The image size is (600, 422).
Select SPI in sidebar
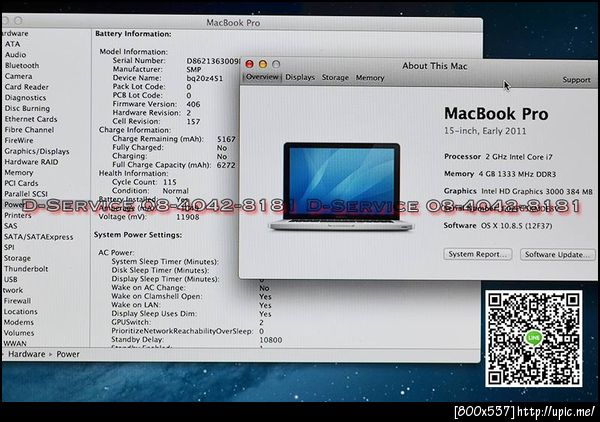click(x=9, y=248)
